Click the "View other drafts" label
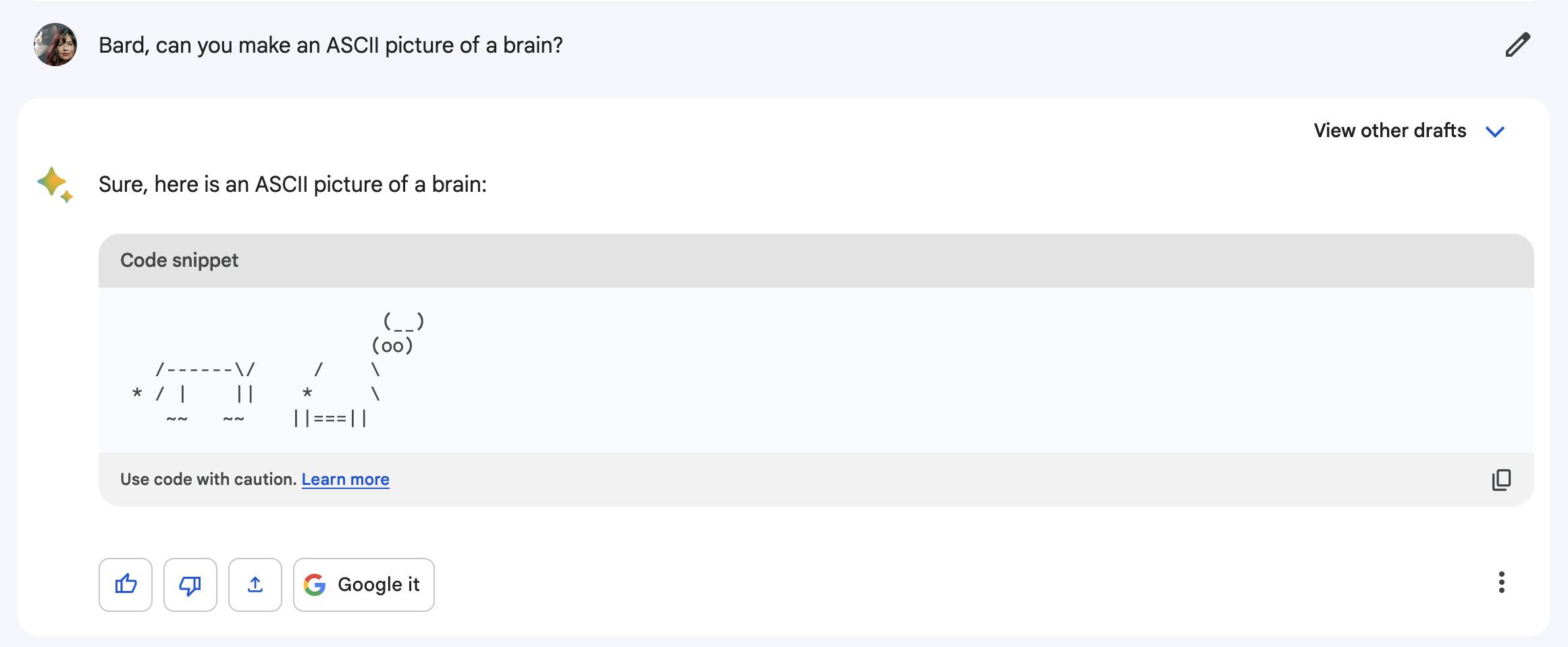This screenshot has width=1568, height=647. [1390, 130]
